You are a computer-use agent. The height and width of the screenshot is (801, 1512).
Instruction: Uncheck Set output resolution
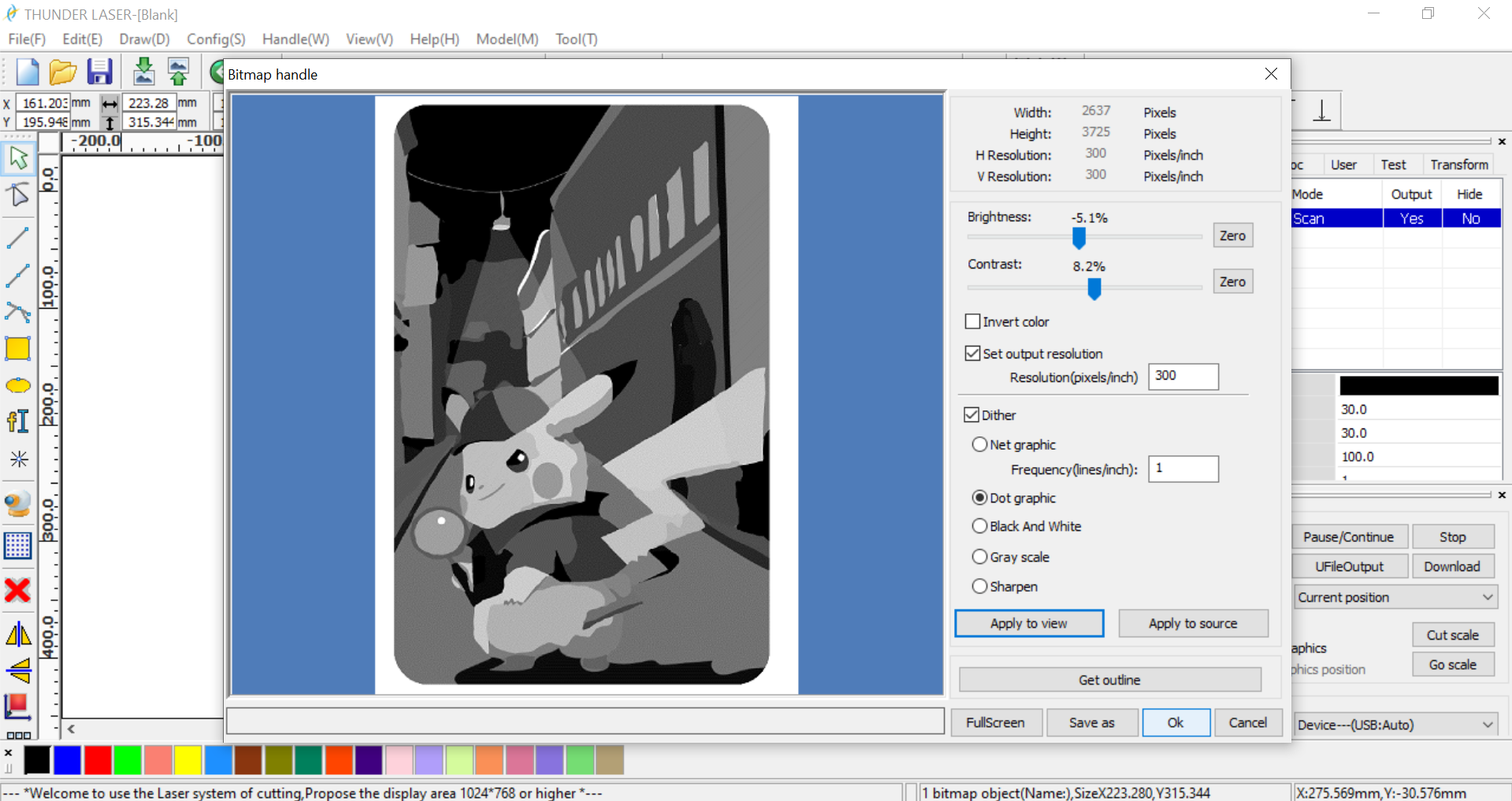(973, 354)
